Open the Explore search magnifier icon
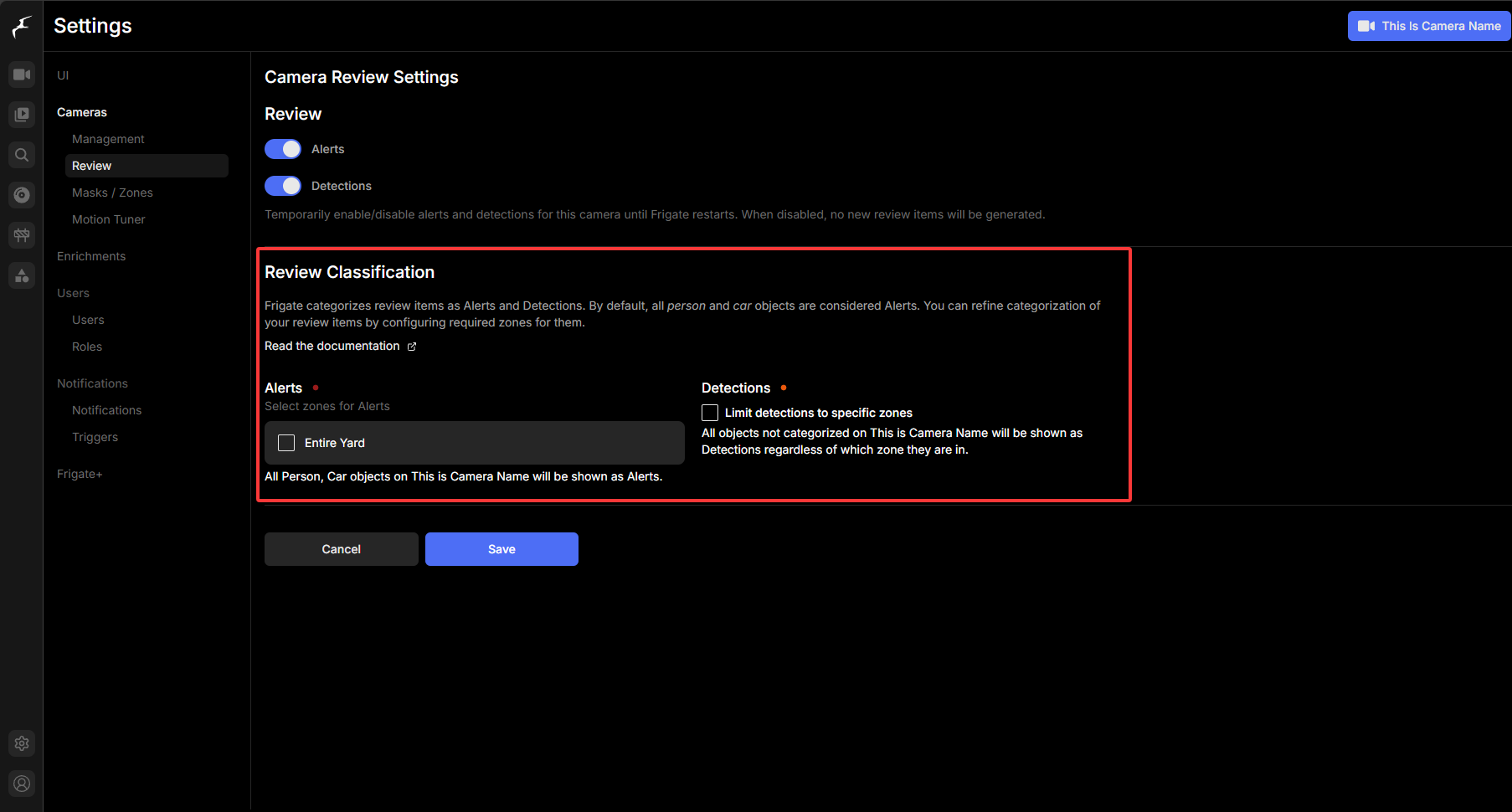This screenshot has height=812, width=1512. [22, 155]
